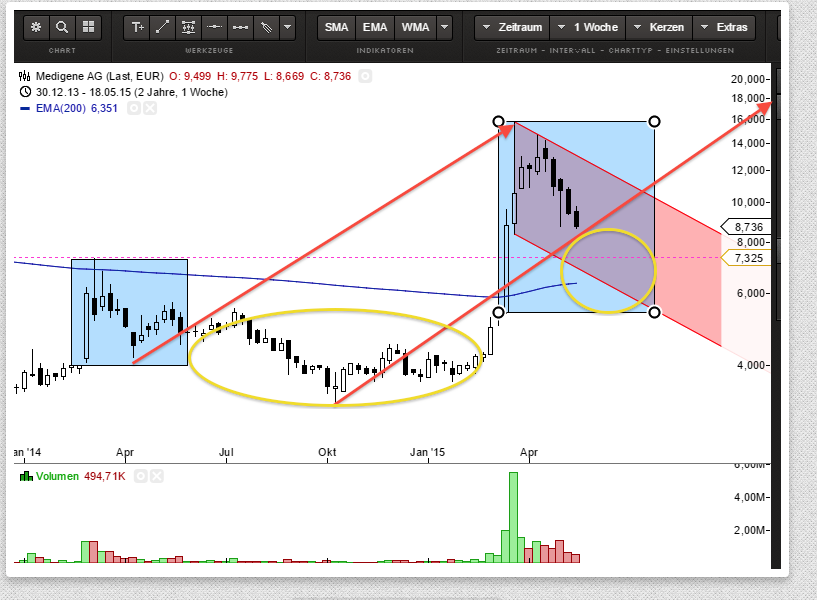Click the 4,00M volume axis label
Screen dimensions: 817x600
(749, 497)
